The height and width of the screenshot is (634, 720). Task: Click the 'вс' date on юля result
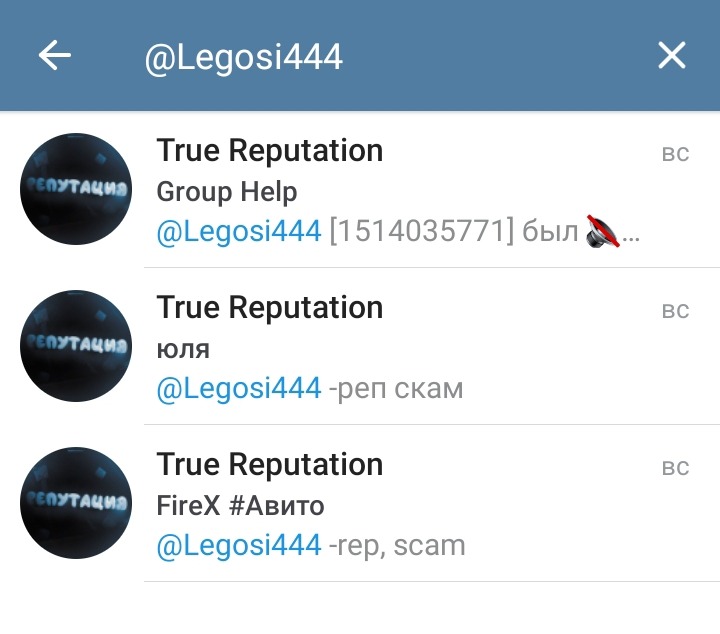tap(675, 311)
